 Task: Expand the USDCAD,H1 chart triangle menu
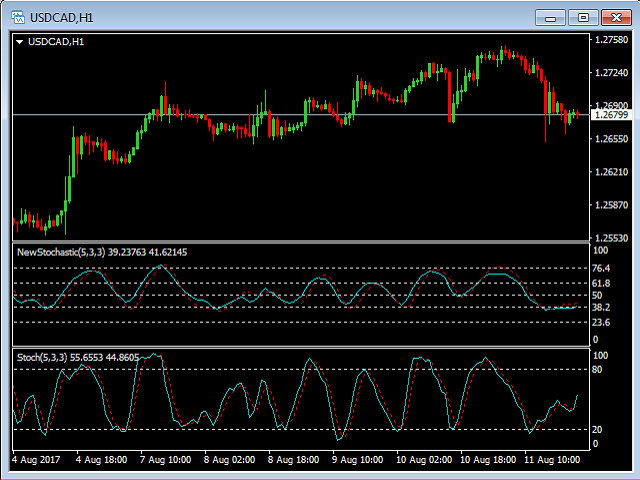click(20, 41)
